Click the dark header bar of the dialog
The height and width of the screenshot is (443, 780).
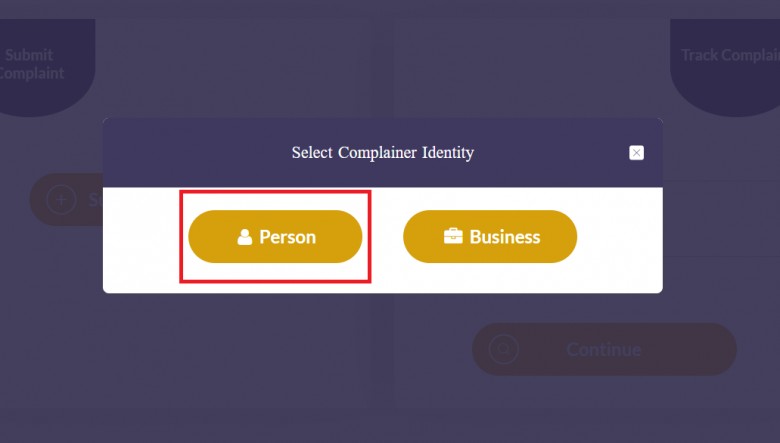(x=383, y=153)
